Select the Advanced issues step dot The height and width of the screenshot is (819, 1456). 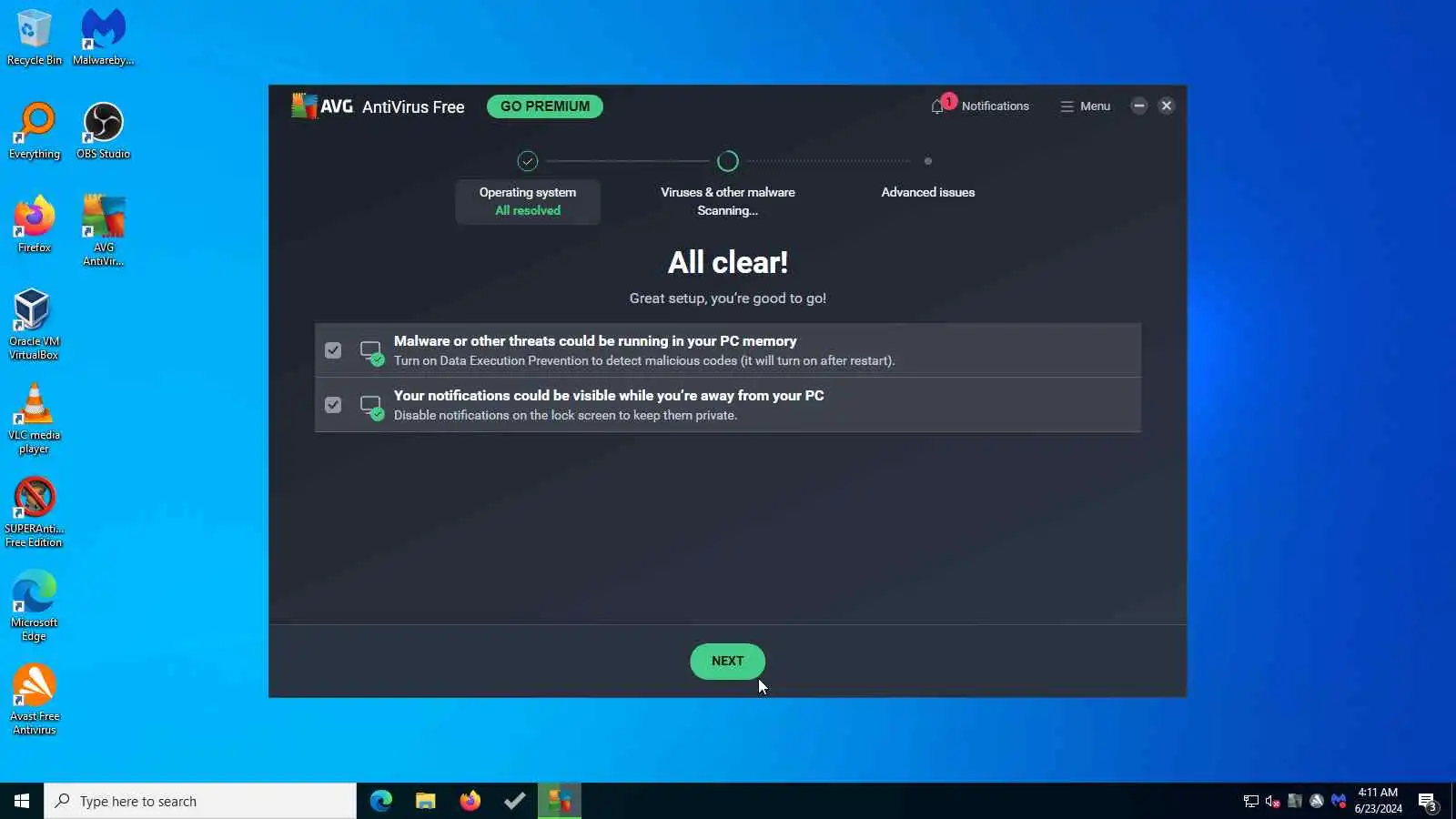pos(928,161)
